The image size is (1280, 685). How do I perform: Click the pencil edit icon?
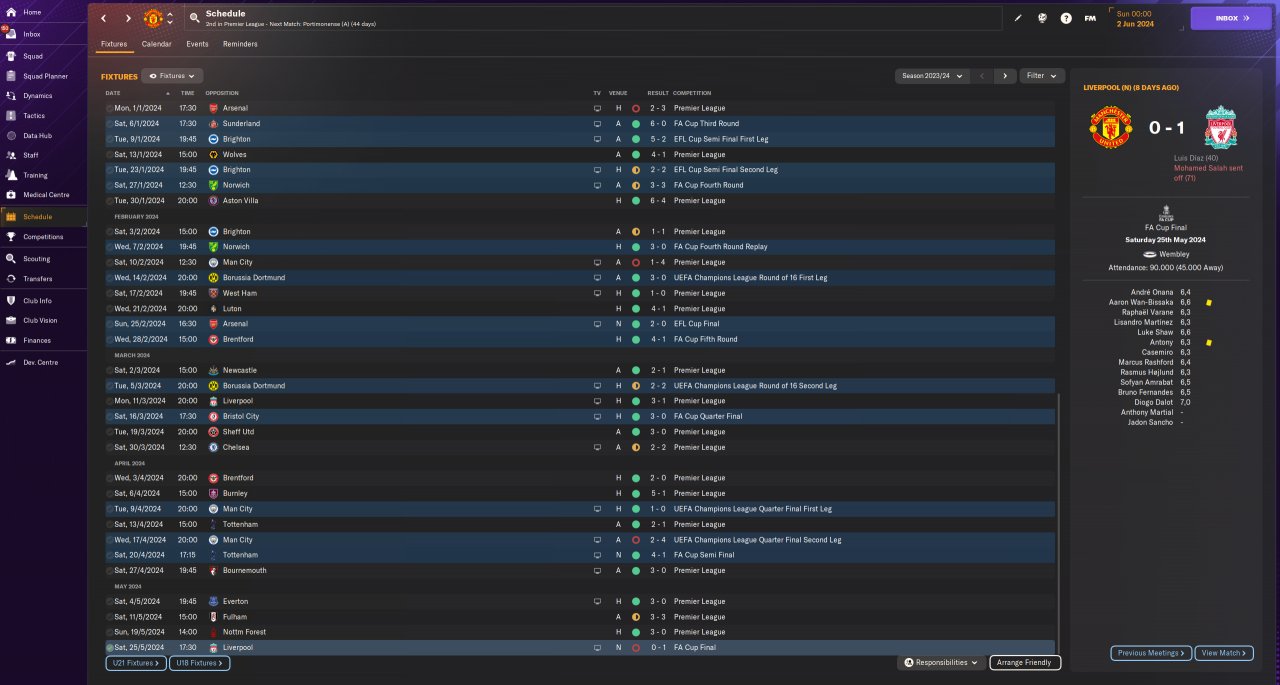pyautogui.click(x=1018, y=18)
